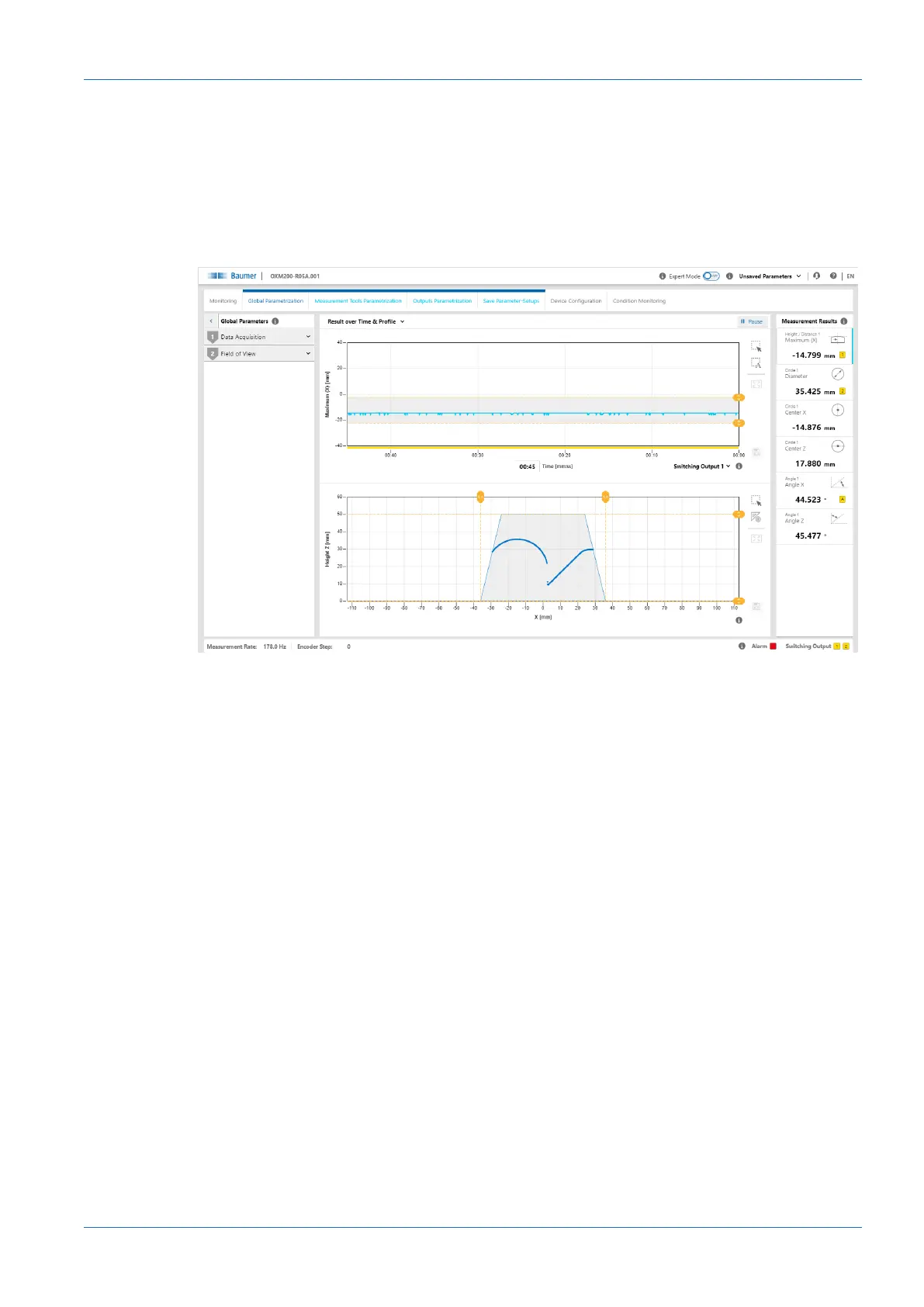The image size is (924, 1307).
Task: Click the Center X circle icon
Action: pos(837,410)
